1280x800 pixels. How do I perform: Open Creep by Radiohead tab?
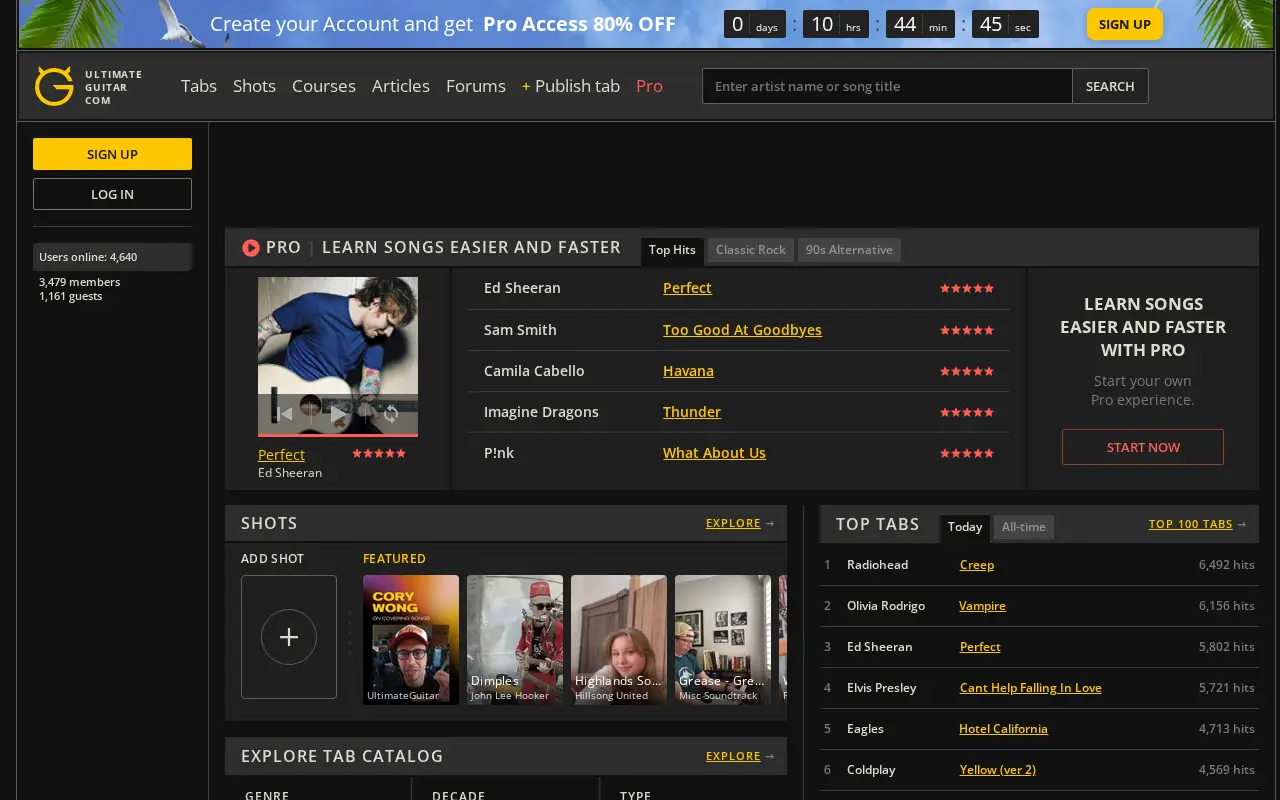pyautogui.click(x=977, y=565)
